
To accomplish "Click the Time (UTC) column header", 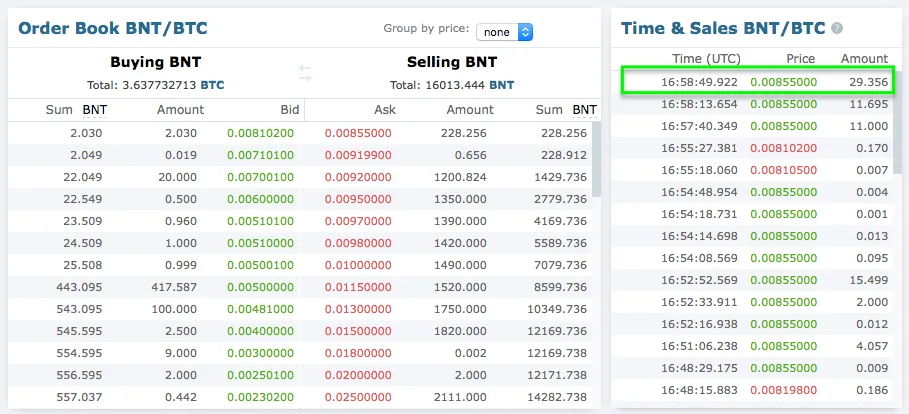I will [706, 59].
